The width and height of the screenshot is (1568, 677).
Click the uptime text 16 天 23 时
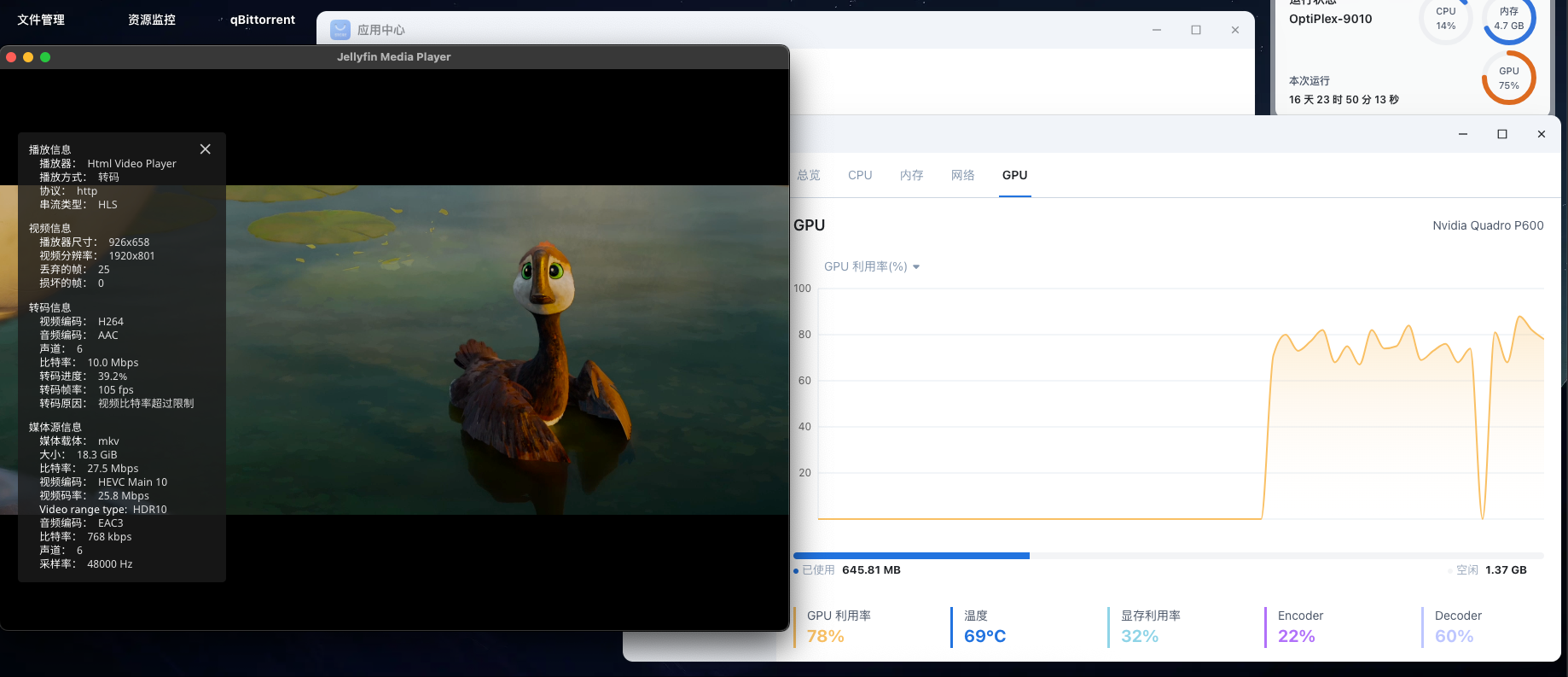click(x=1344, y=100)
